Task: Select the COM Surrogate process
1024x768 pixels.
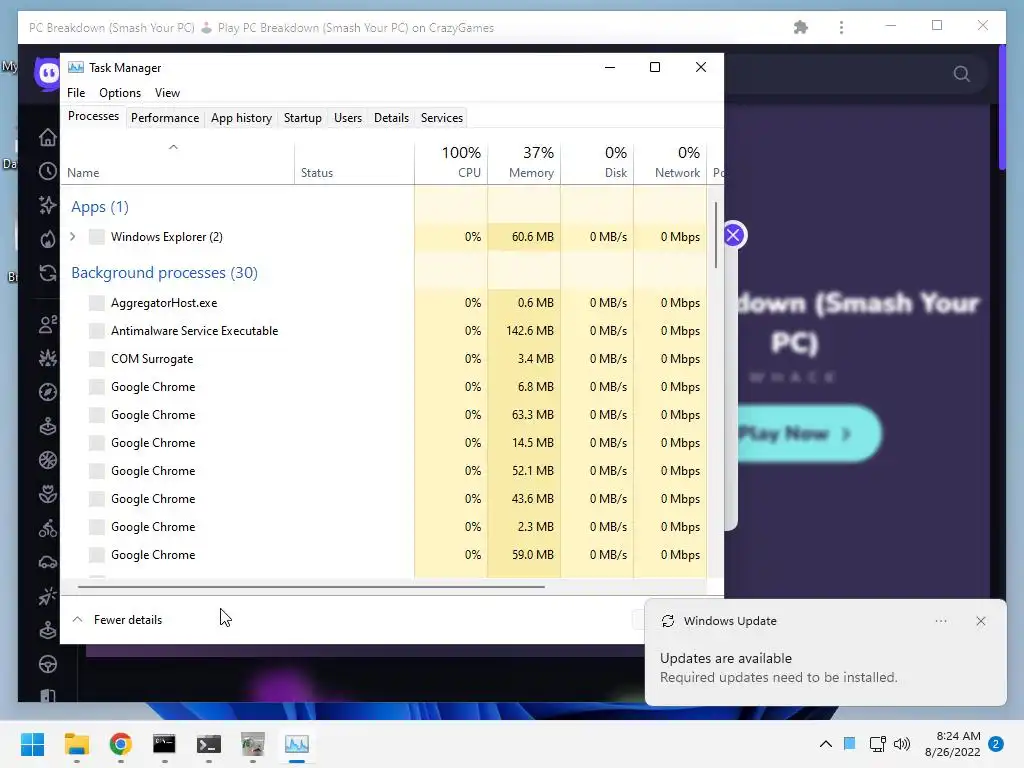Action: coord(384,359)
